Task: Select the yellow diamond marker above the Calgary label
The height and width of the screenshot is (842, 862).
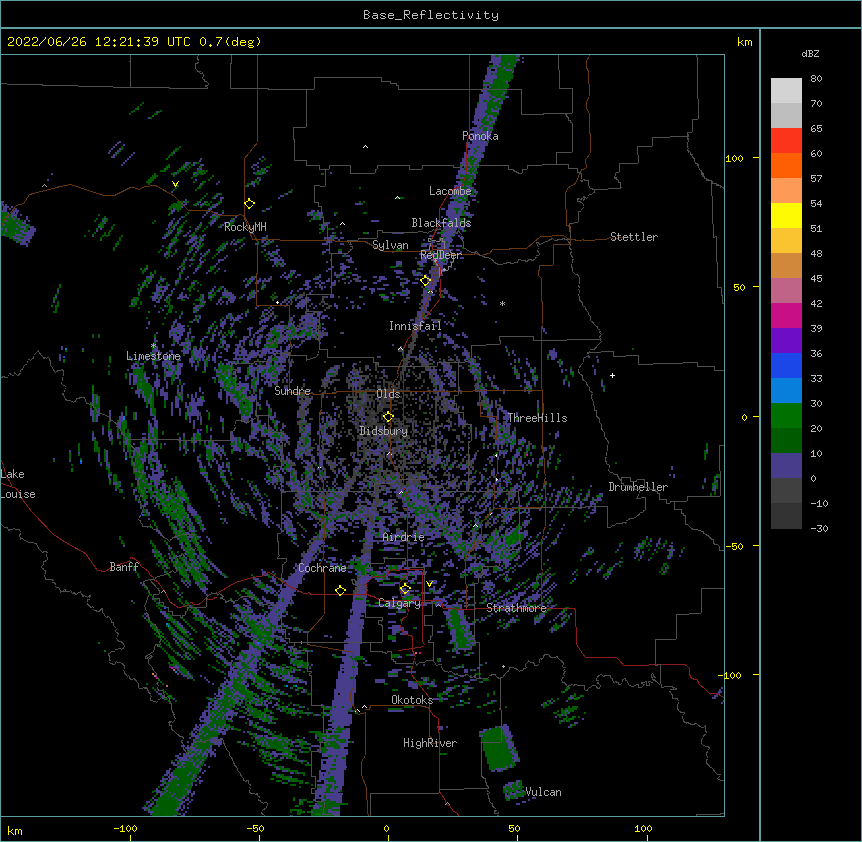Action: tap(405, 589)
